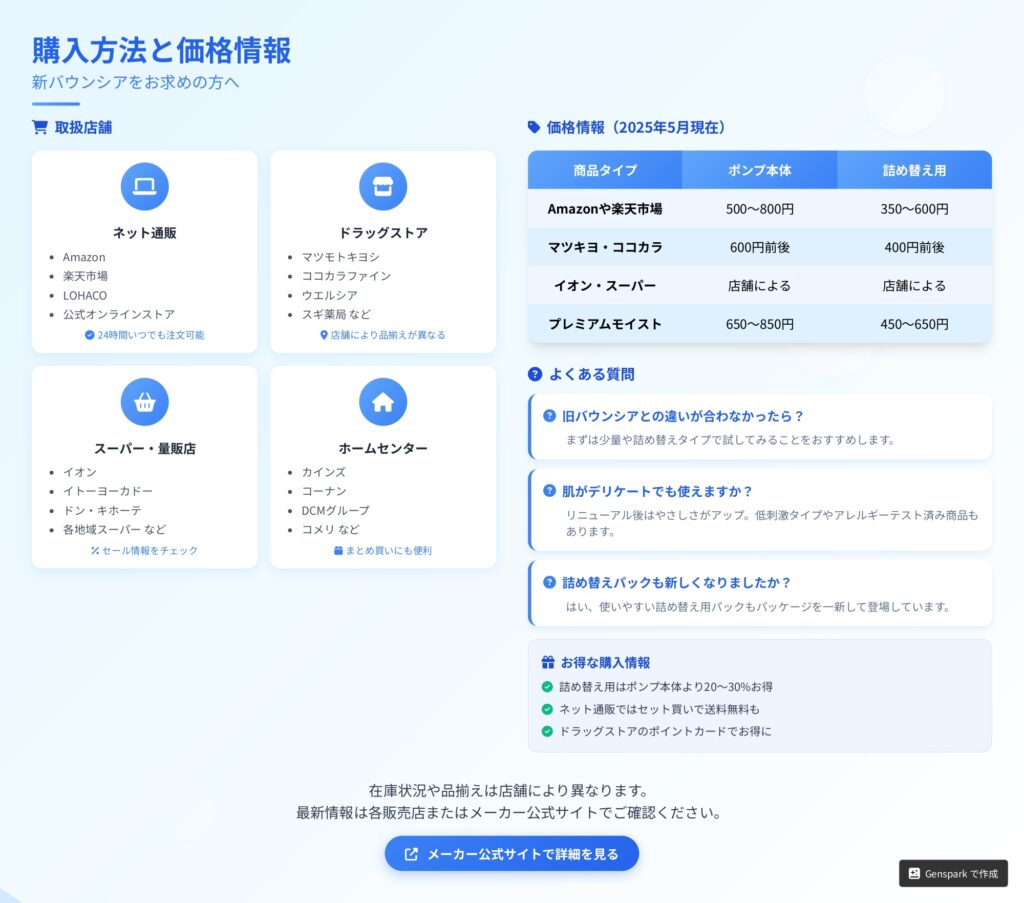Click セール情報をチェック link text
Screen dimensions: 1024x903
(150, 550)
